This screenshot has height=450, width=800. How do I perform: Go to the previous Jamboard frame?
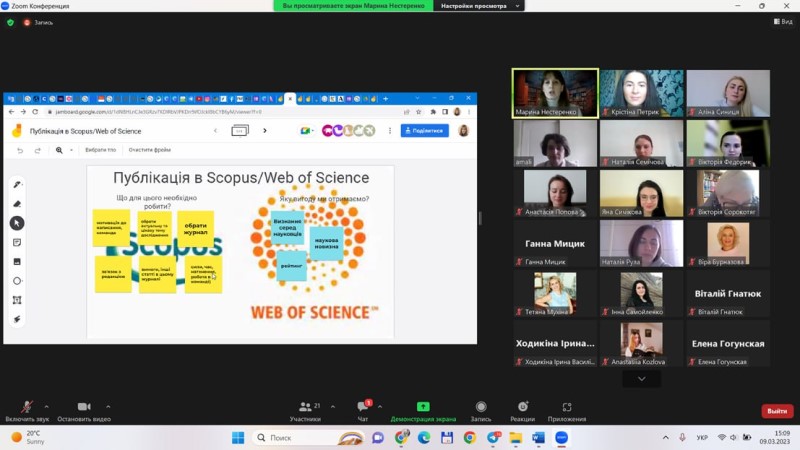pos(215,131)
